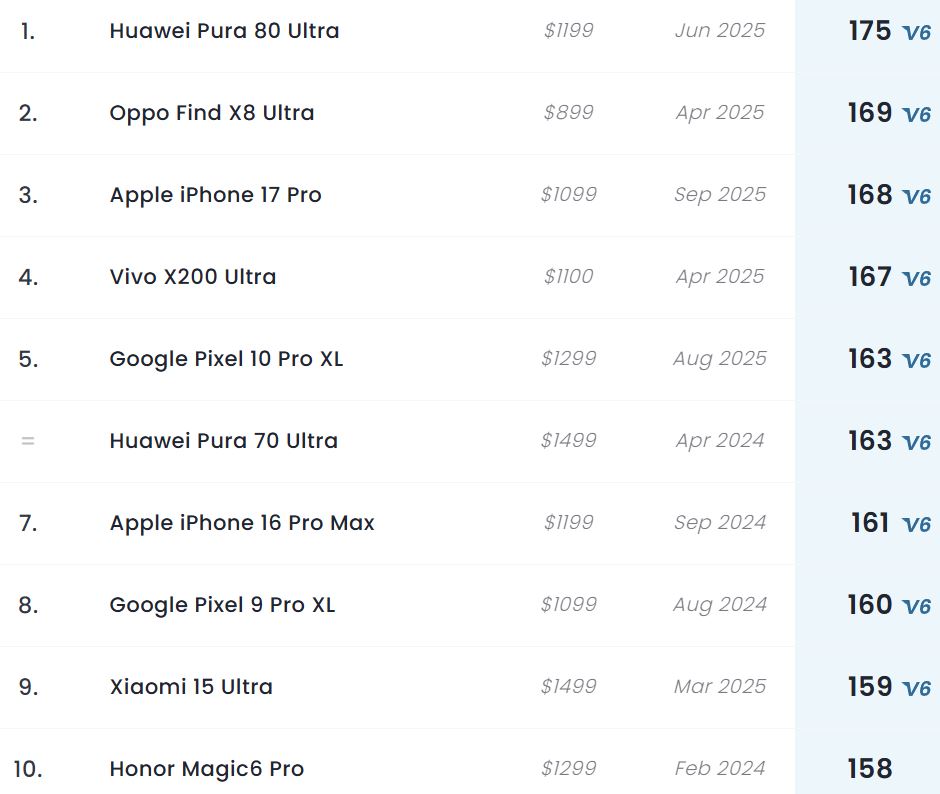Click the V6 badge beside score 169
The image size is (940, 794).
(916, 115)
